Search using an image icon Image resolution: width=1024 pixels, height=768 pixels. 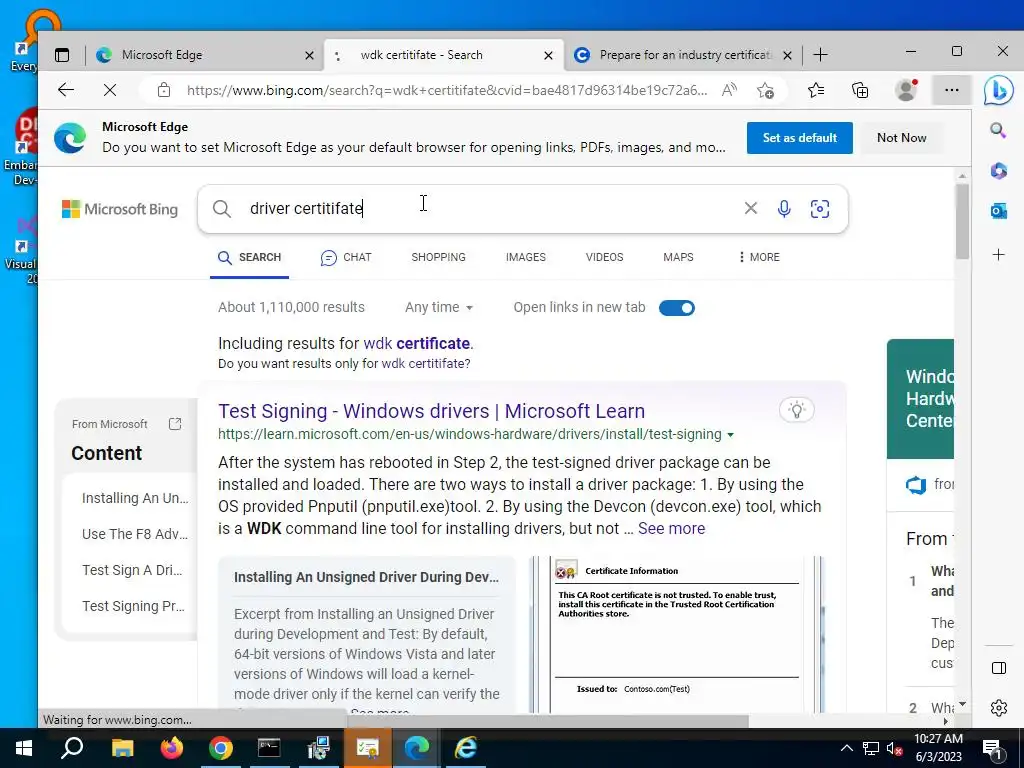(x=820, y=208)
